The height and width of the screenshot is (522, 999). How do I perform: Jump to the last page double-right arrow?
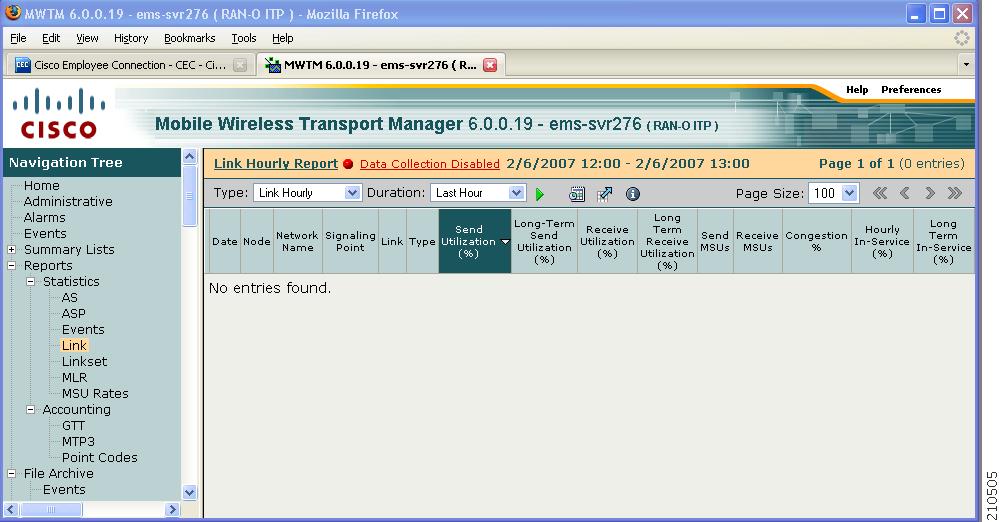[x=954, y=193]
